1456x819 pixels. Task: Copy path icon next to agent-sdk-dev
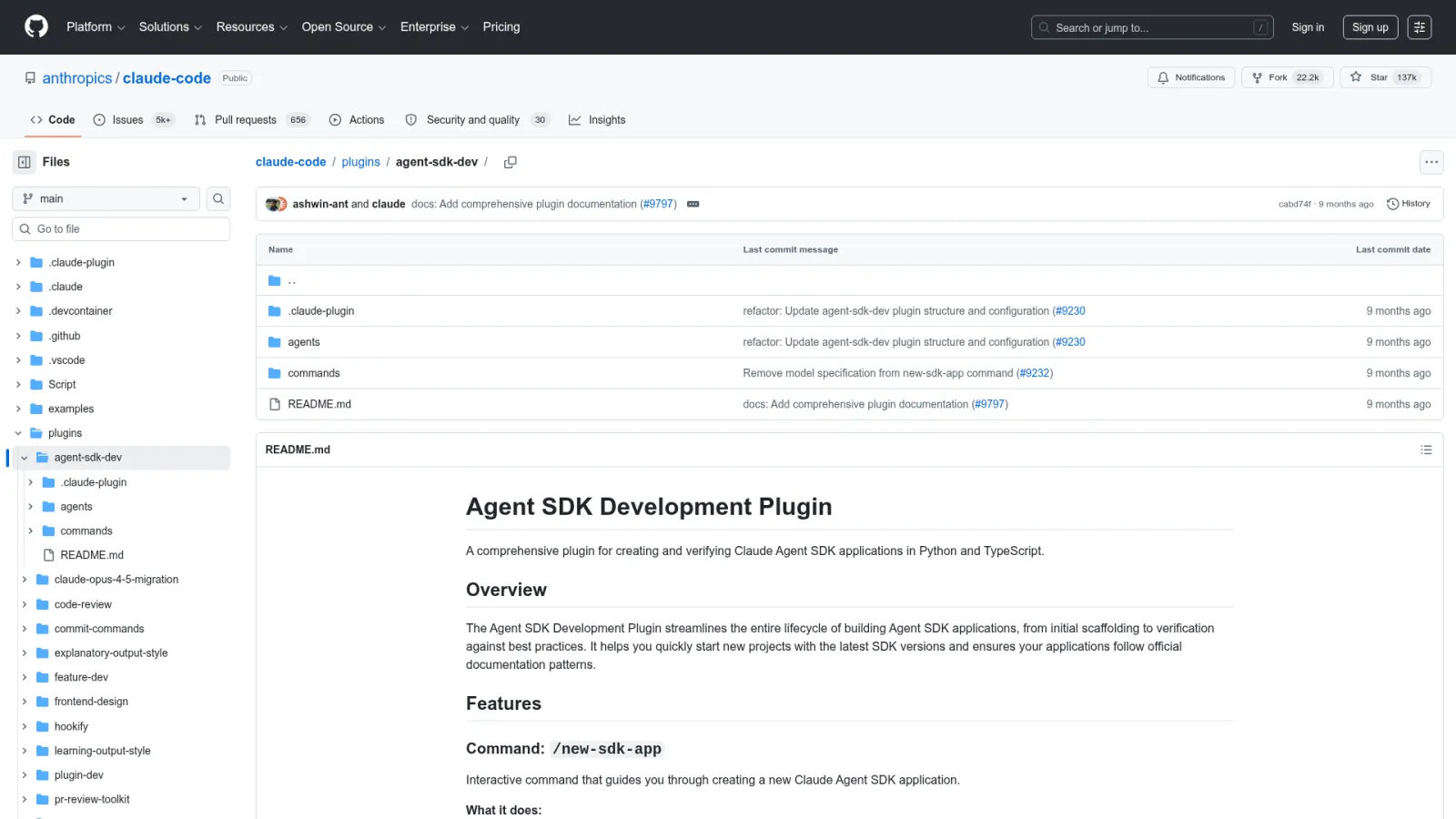(511, 162)
